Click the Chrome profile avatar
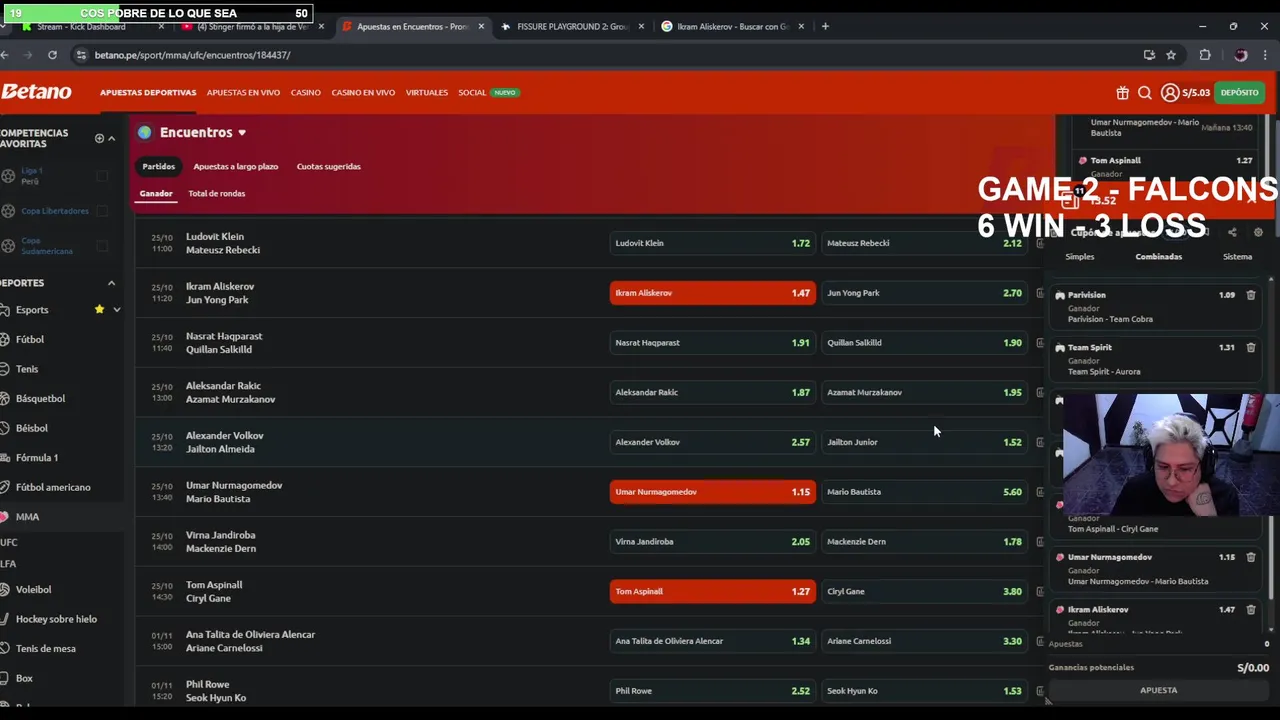The image size is (1280, 720). 1241,55
